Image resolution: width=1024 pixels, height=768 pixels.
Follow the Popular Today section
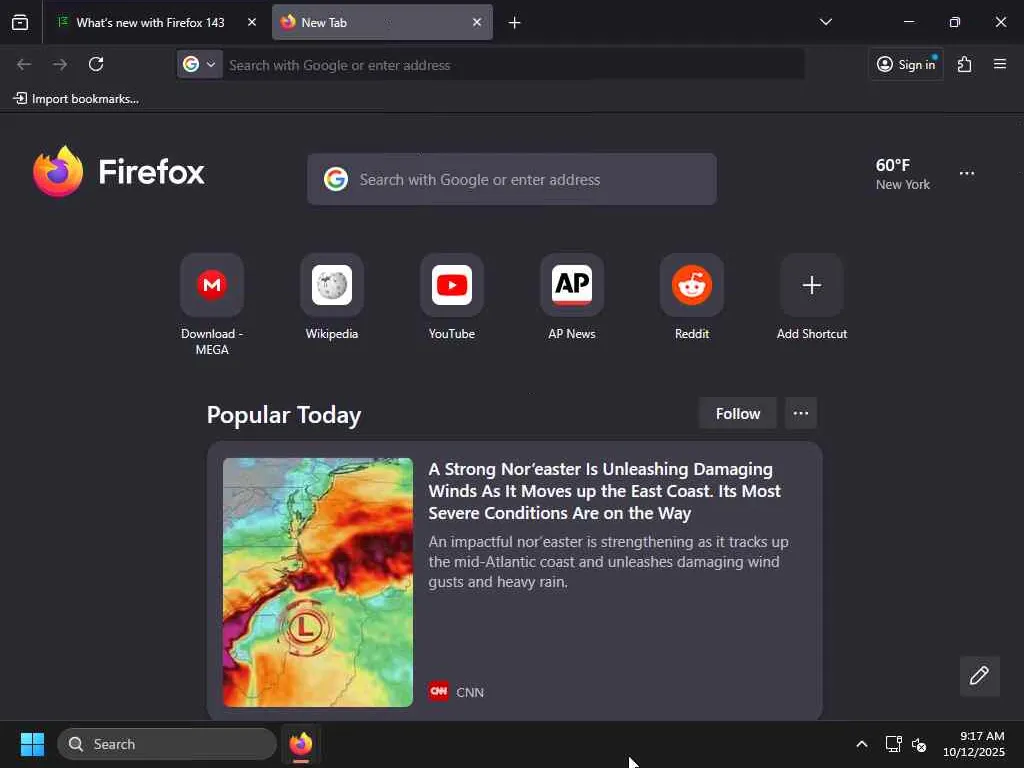tap(738, 413)
